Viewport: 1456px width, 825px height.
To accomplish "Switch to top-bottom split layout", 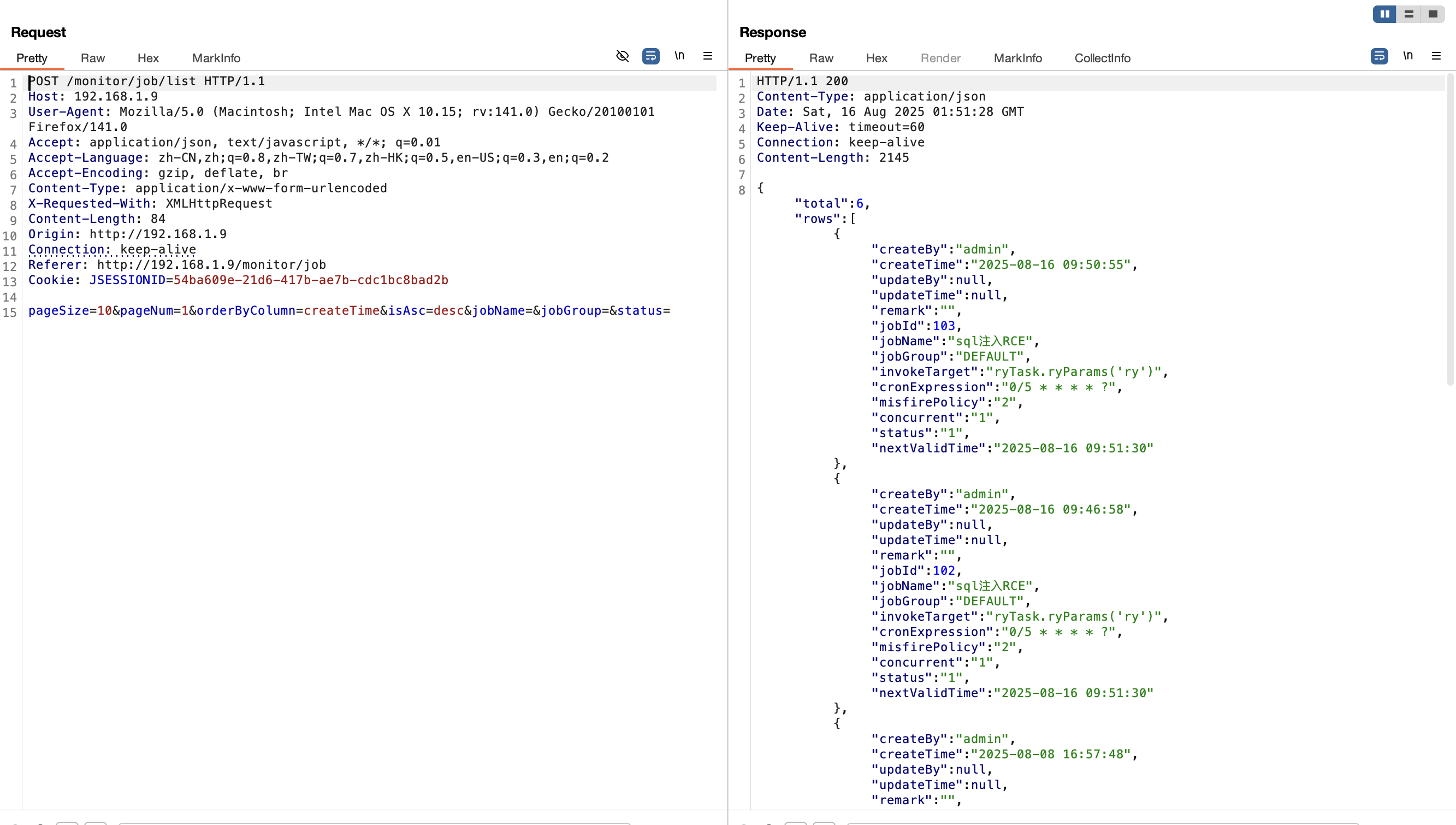I will tap(1408, 14).
